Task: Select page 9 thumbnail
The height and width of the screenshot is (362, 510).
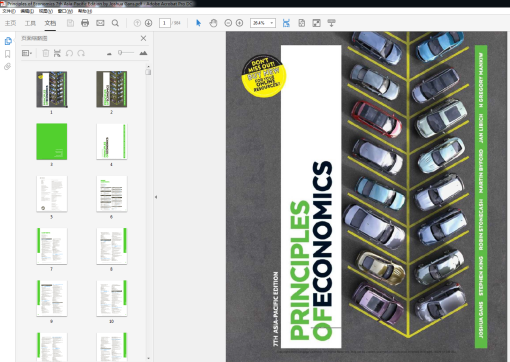Action: coord(52,298)
